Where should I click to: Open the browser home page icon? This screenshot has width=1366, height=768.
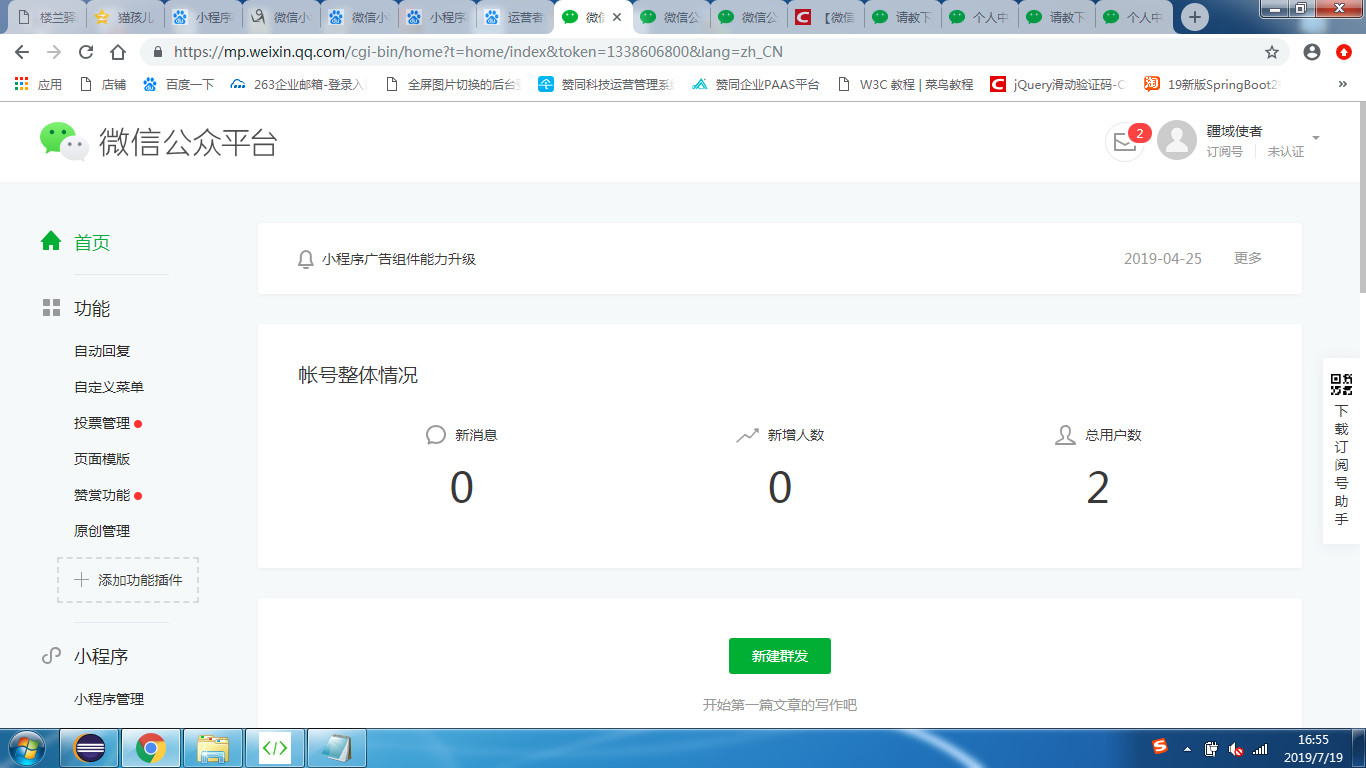pyautogui.click(x=118, y=52)
